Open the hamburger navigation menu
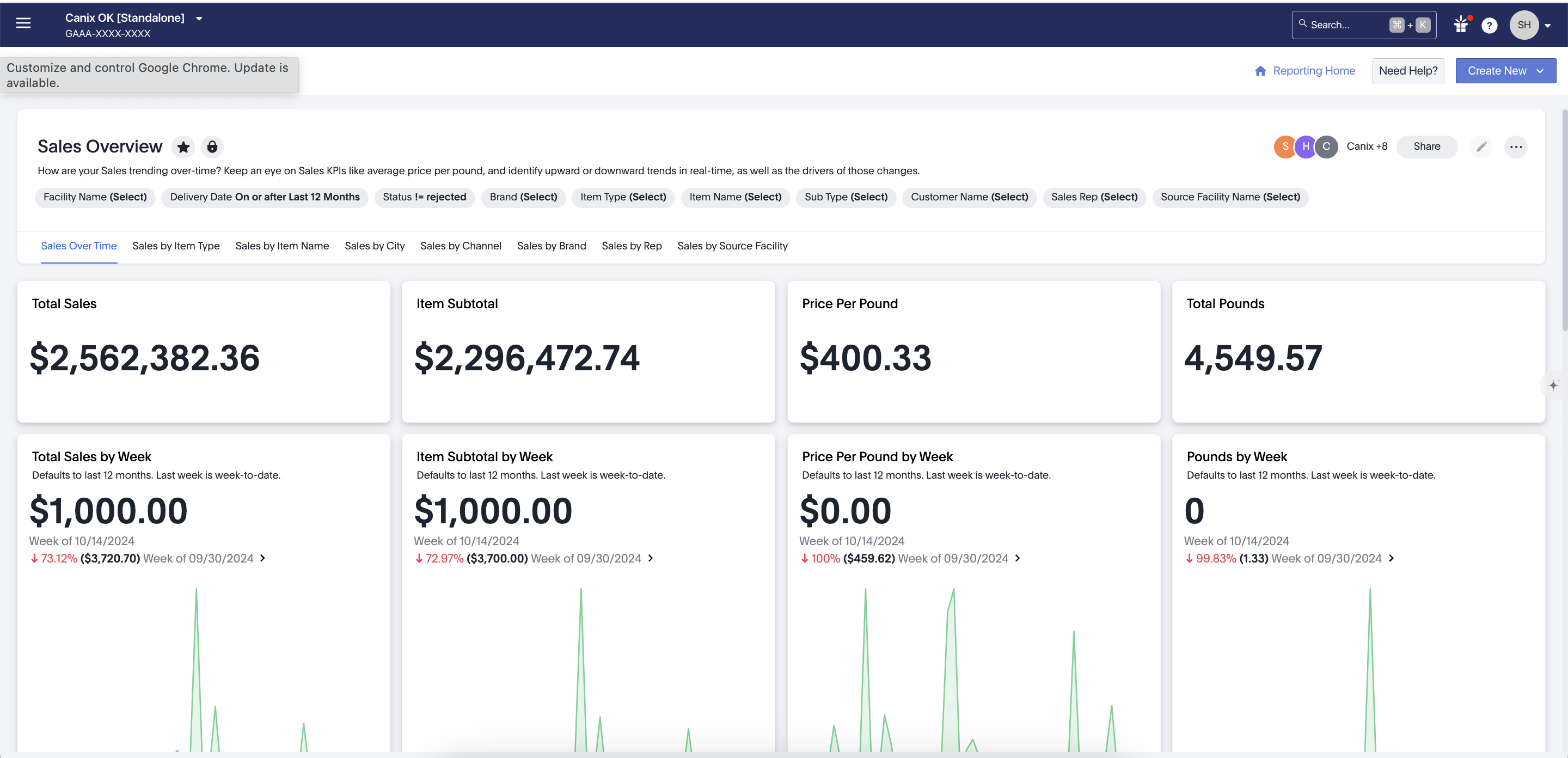Screen dimensions: 1568x758 click(23, 24)
